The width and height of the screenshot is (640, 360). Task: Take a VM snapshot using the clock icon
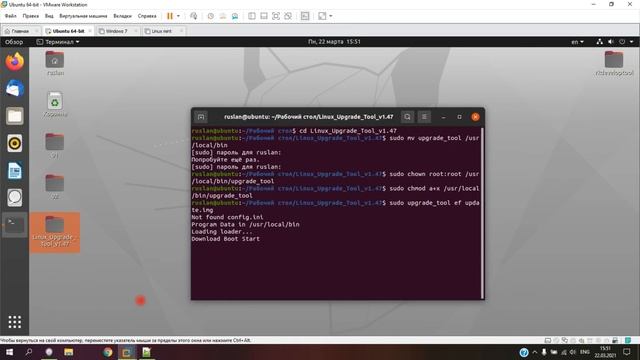pyautogui.click(x=211, y=16)
